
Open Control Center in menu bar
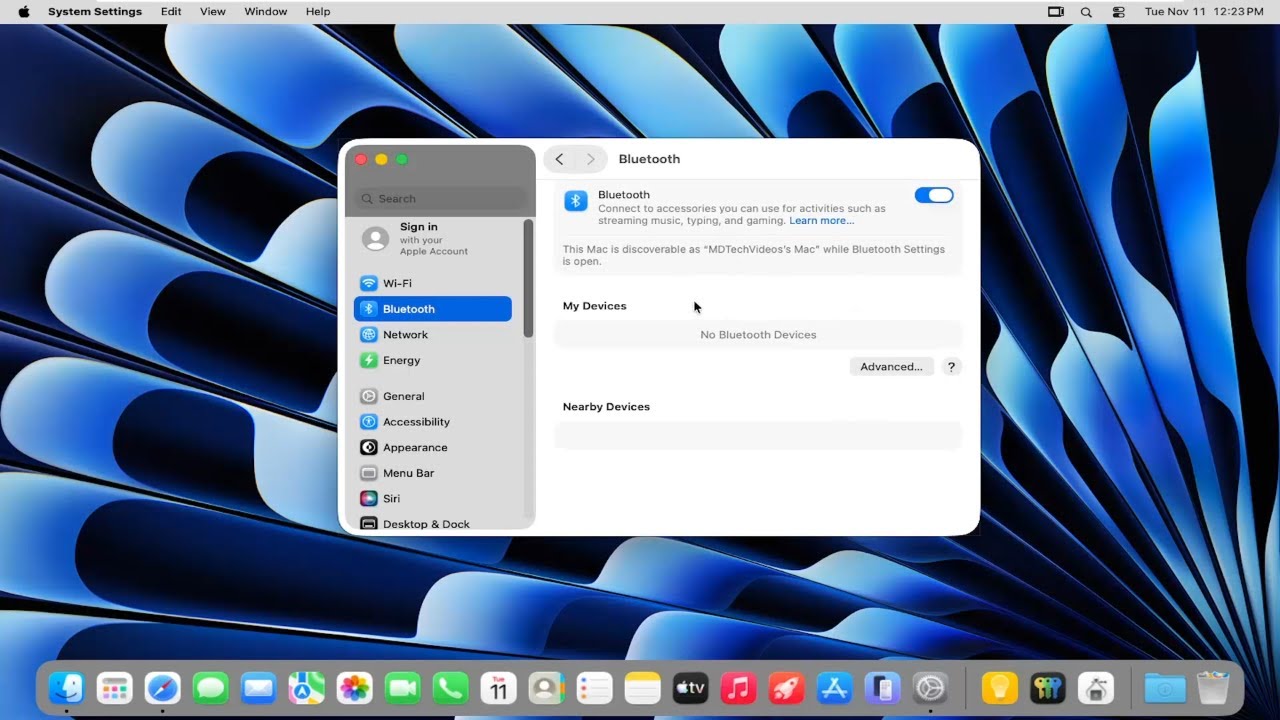click(1118, 12)
